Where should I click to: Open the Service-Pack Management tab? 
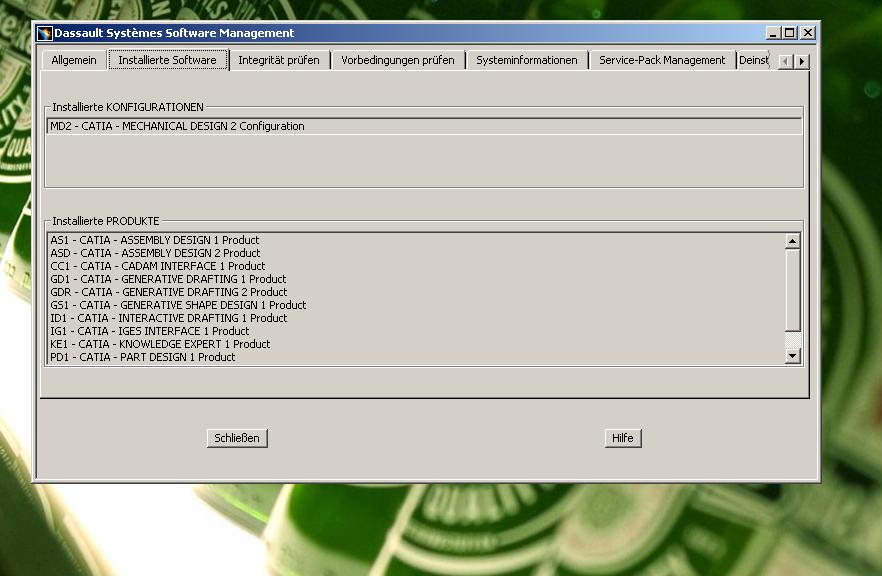pos(662,60)
